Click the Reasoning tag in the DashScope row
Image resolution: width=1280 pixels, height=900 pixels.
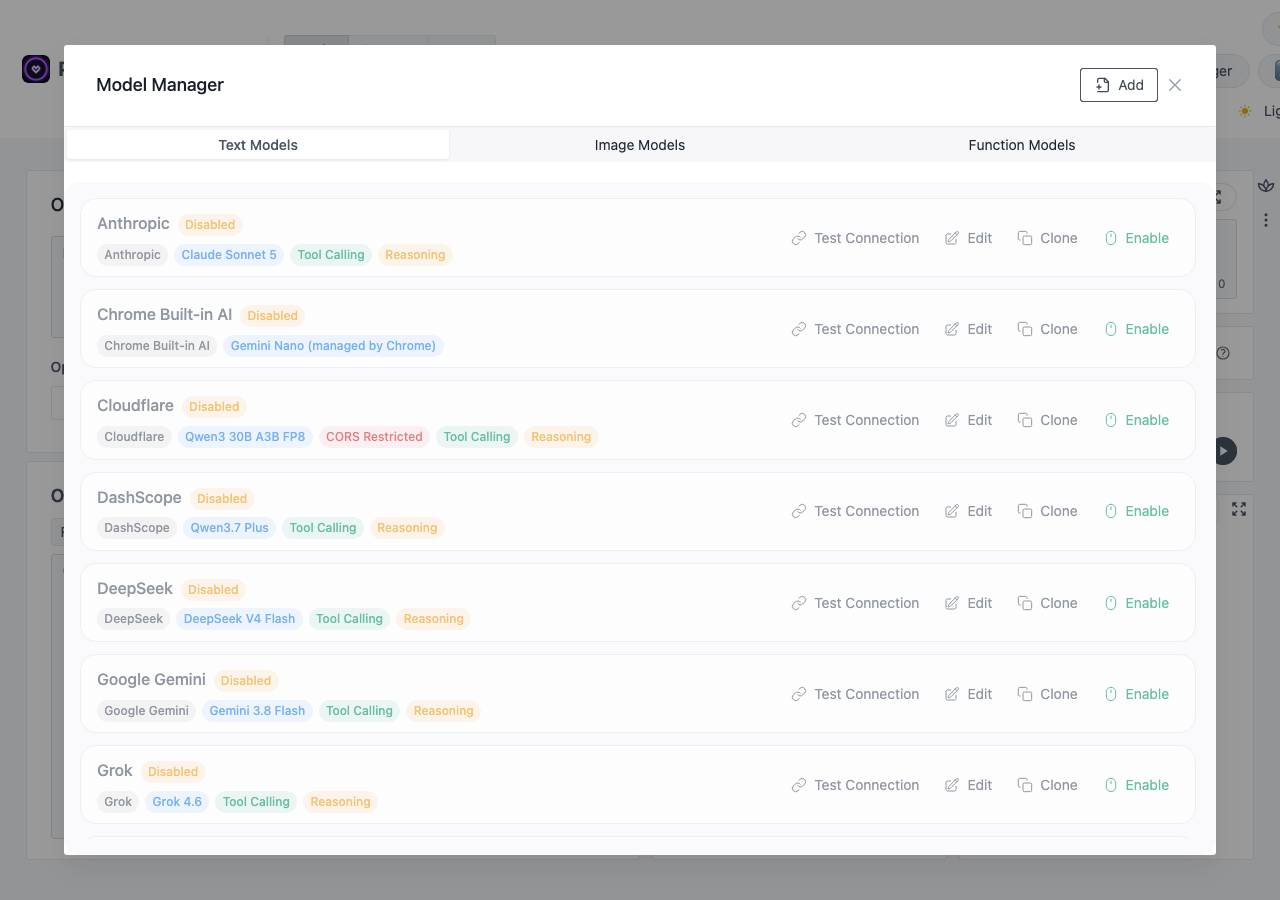(407, 528)
